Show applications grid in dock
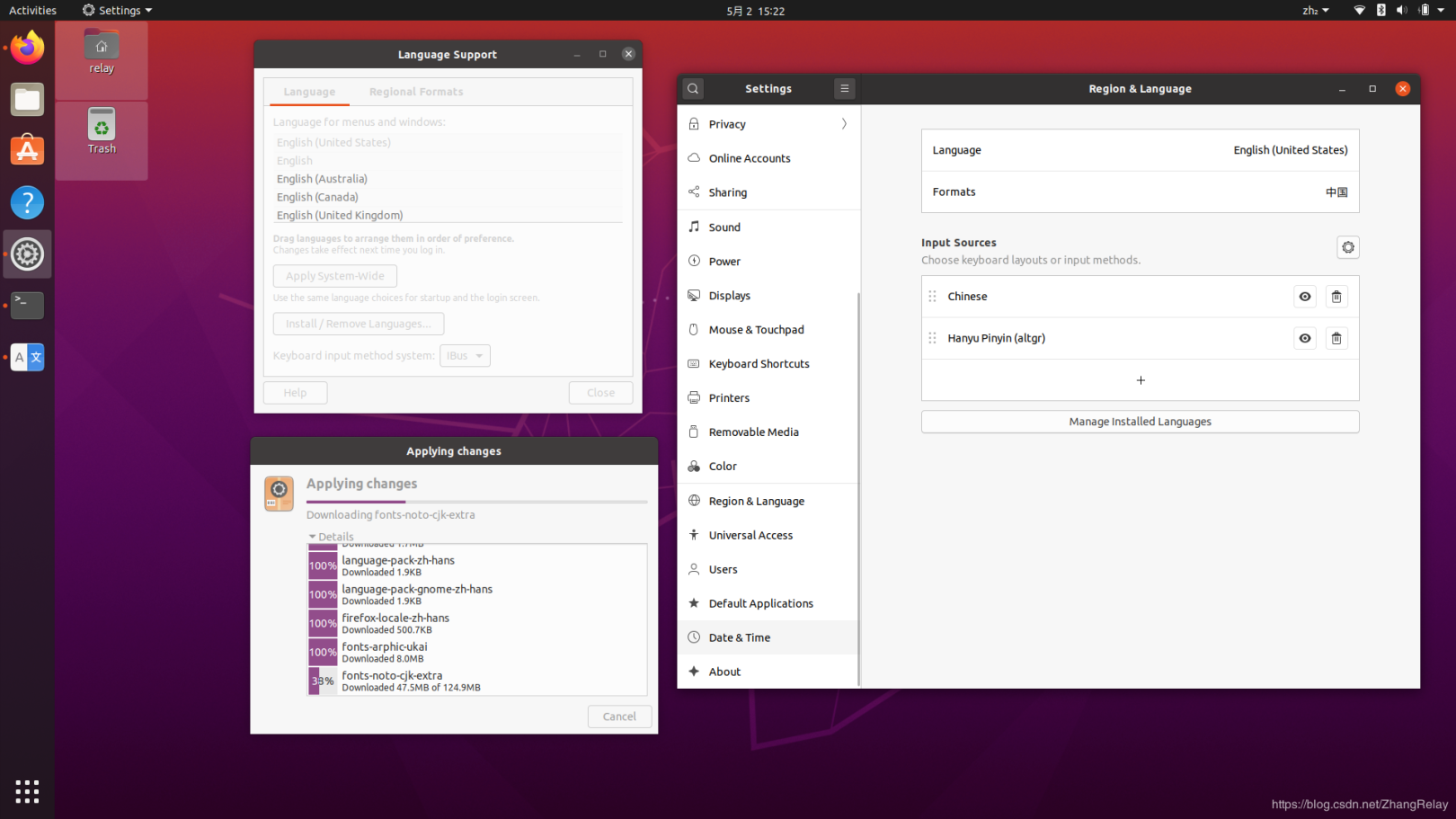Screen dimensions: 1456x819 27,791
